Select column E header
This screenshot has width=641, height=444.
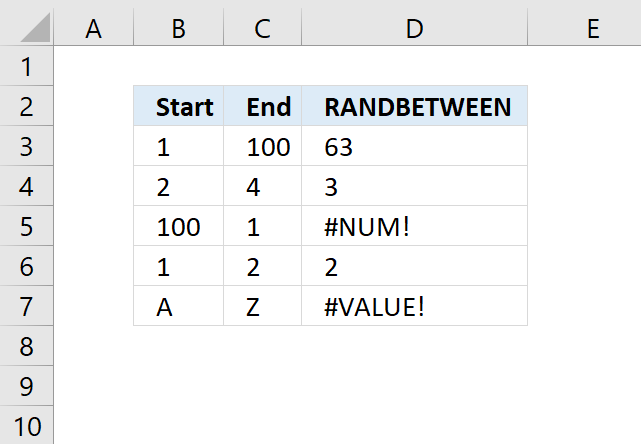pos(585,28)
